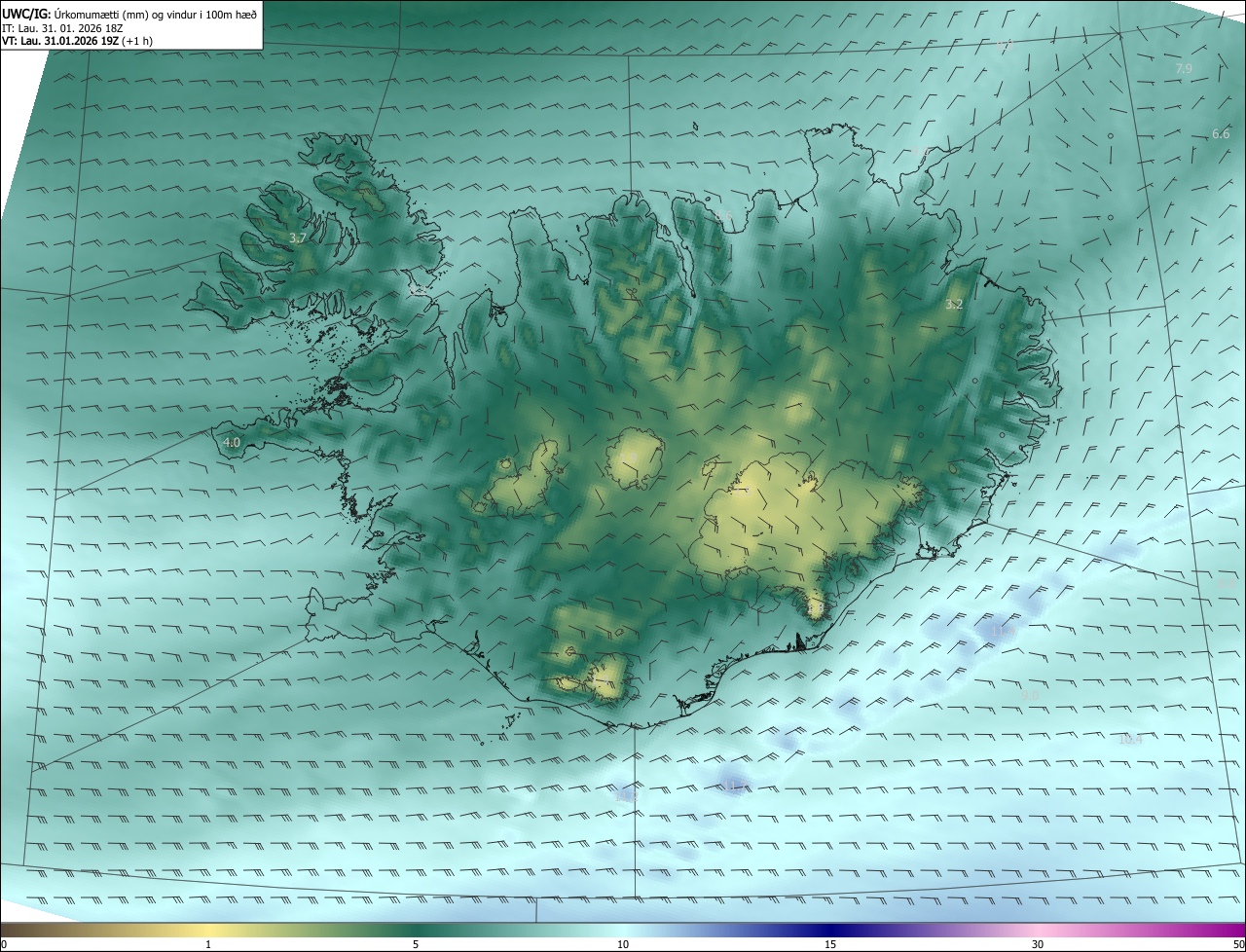
Task: Click the '10' tick on the colour scale
Action: tap(623, 944)
